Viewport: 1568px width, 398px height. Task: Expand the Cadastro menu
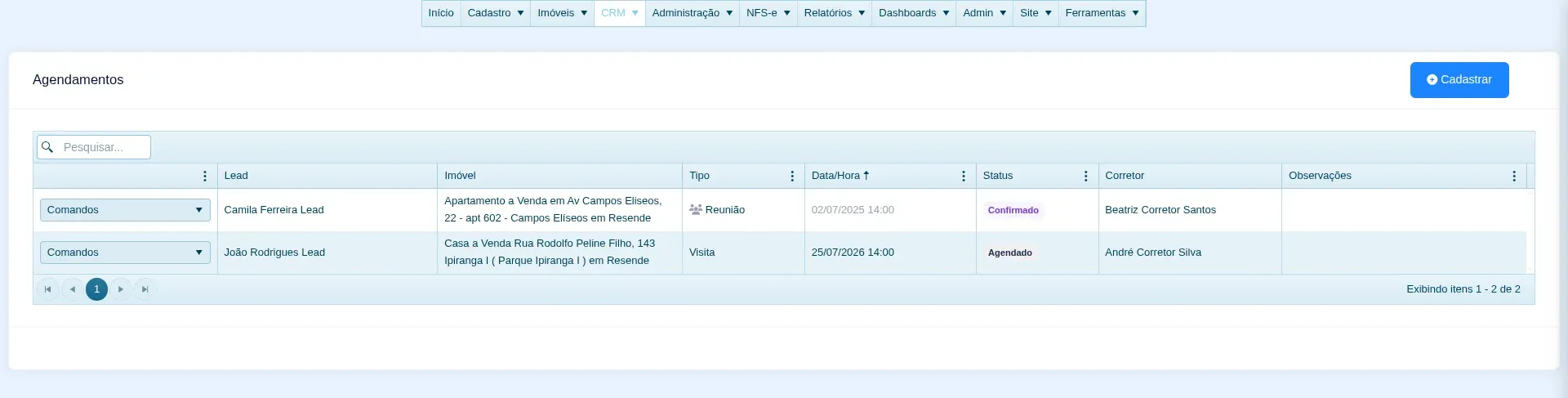pos(496,13)
